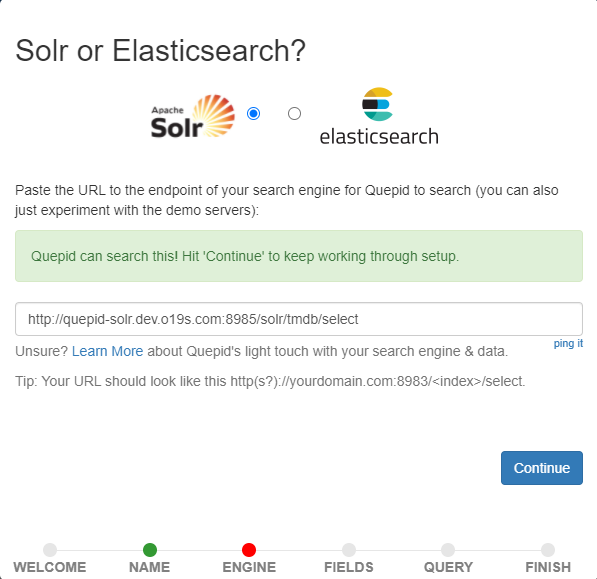Click the WELCOME step dot
Image resolution: width=597 pixels, height=579 pixels.
[x=50, y=550]
